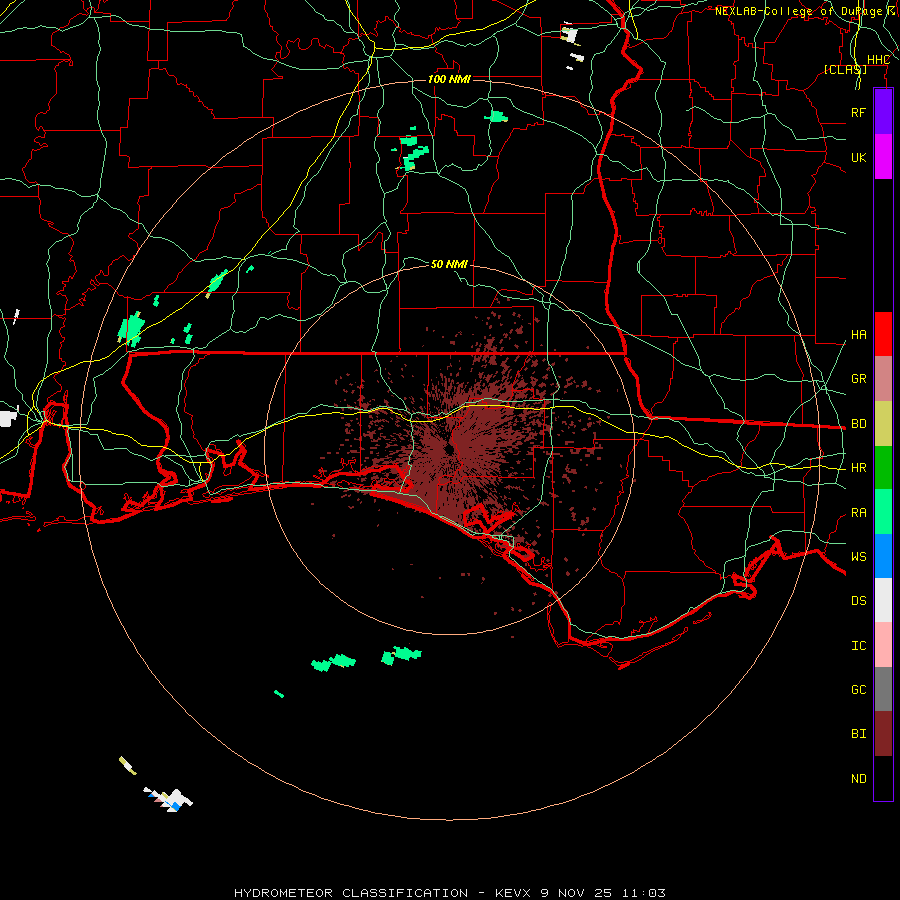Select the "BD" legend label
The image size is (900, 900).
[858, 424]
